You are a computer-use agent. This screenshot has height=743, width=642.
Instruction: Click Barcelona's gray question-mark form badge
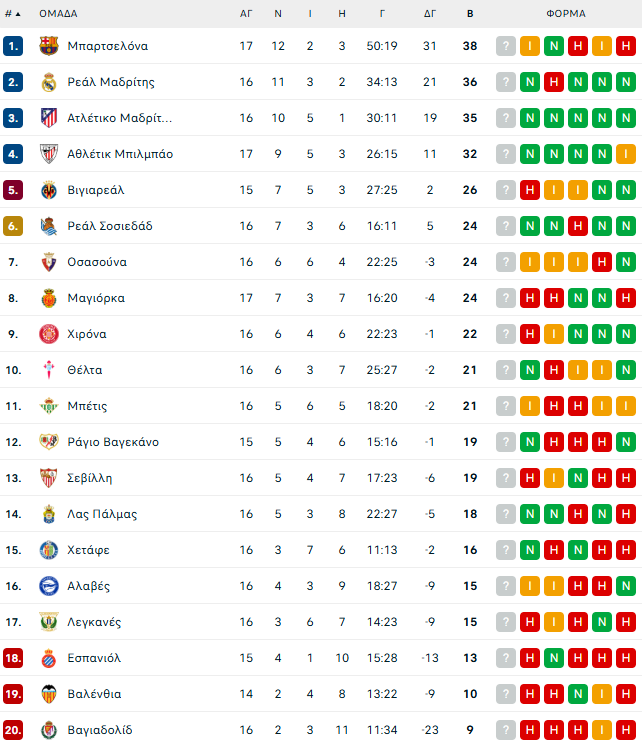(506, 46)
